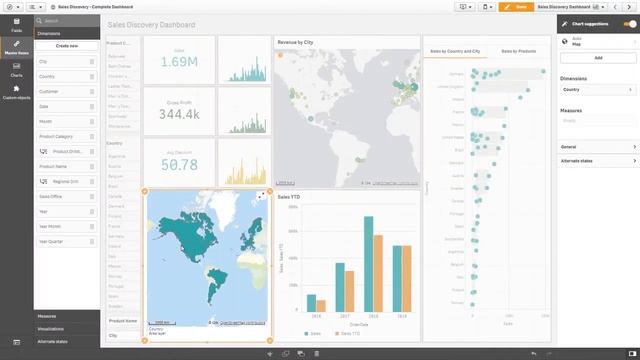Click the Add button in properties panel
The height and width of the screenshot is (360, 640).
click(598, 58)
